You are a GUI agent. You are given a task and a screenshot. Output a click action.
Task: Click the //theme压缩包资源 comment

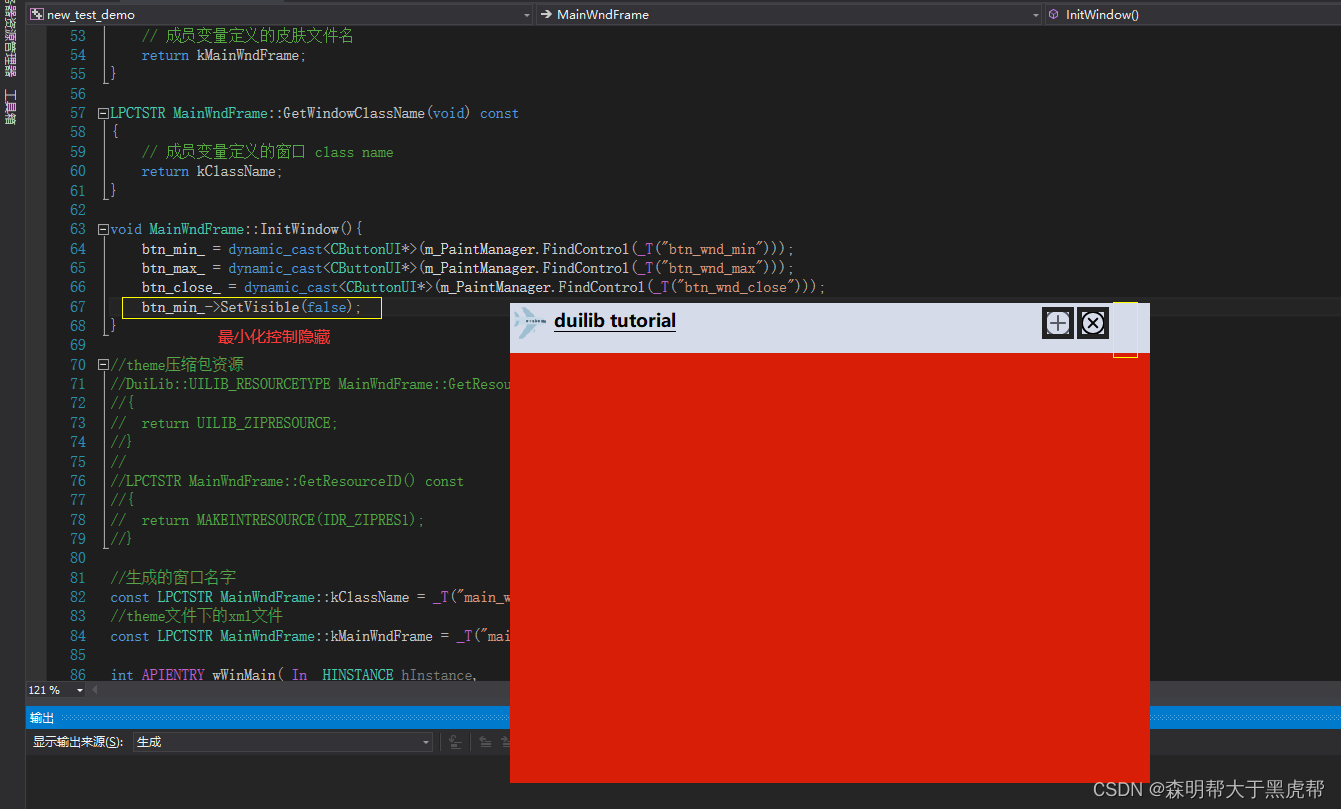tap(177, 365)
